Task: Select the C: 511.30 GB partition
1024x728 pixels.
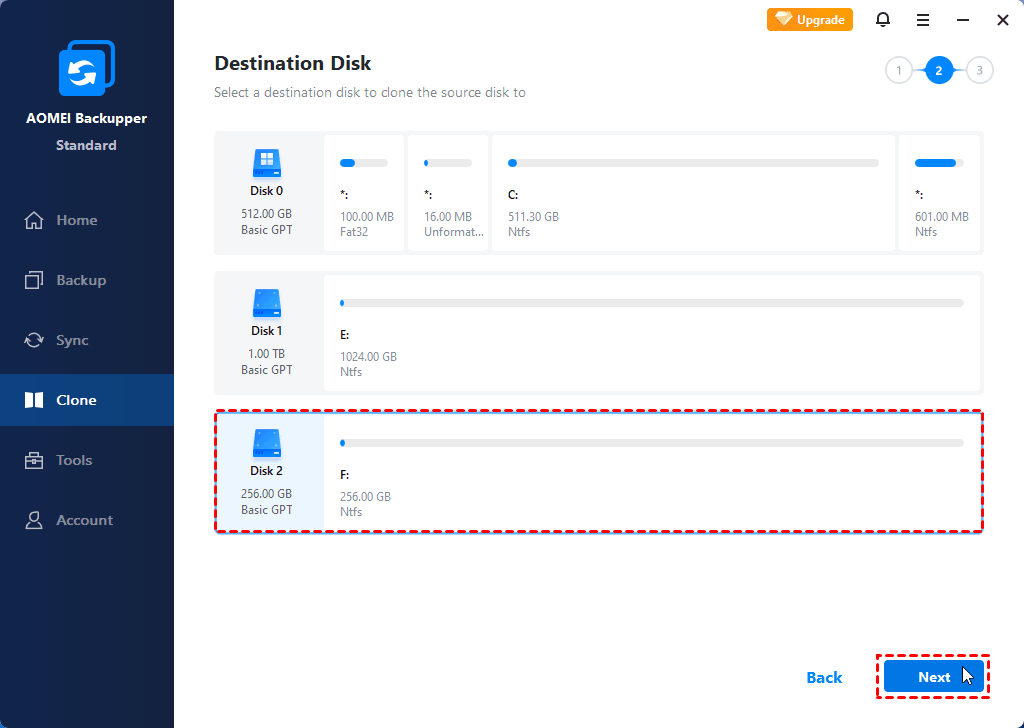Action: pyautogui.click(x=694, y=193)
